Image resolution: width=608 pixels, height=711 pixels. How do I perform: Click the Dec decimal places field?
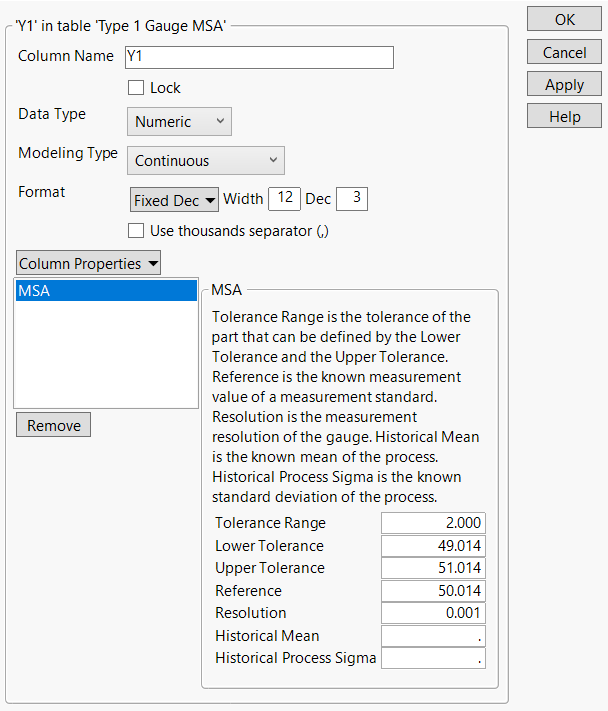352,199
